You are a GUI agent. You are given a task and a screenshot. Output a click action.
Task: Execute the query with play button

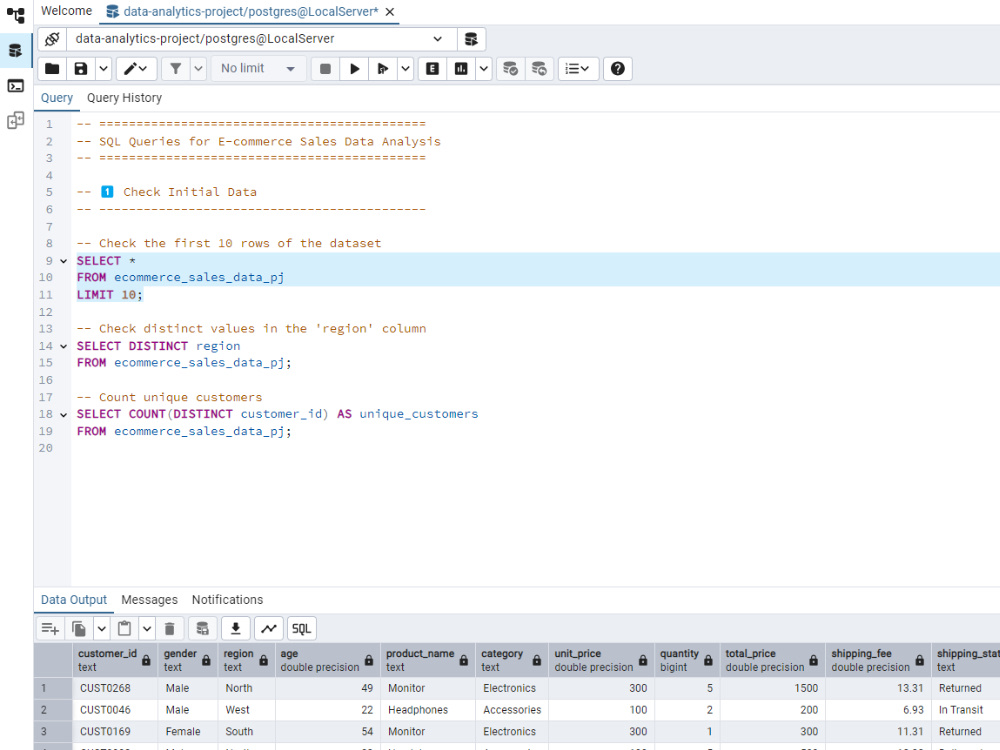click(x=355, y=68)
